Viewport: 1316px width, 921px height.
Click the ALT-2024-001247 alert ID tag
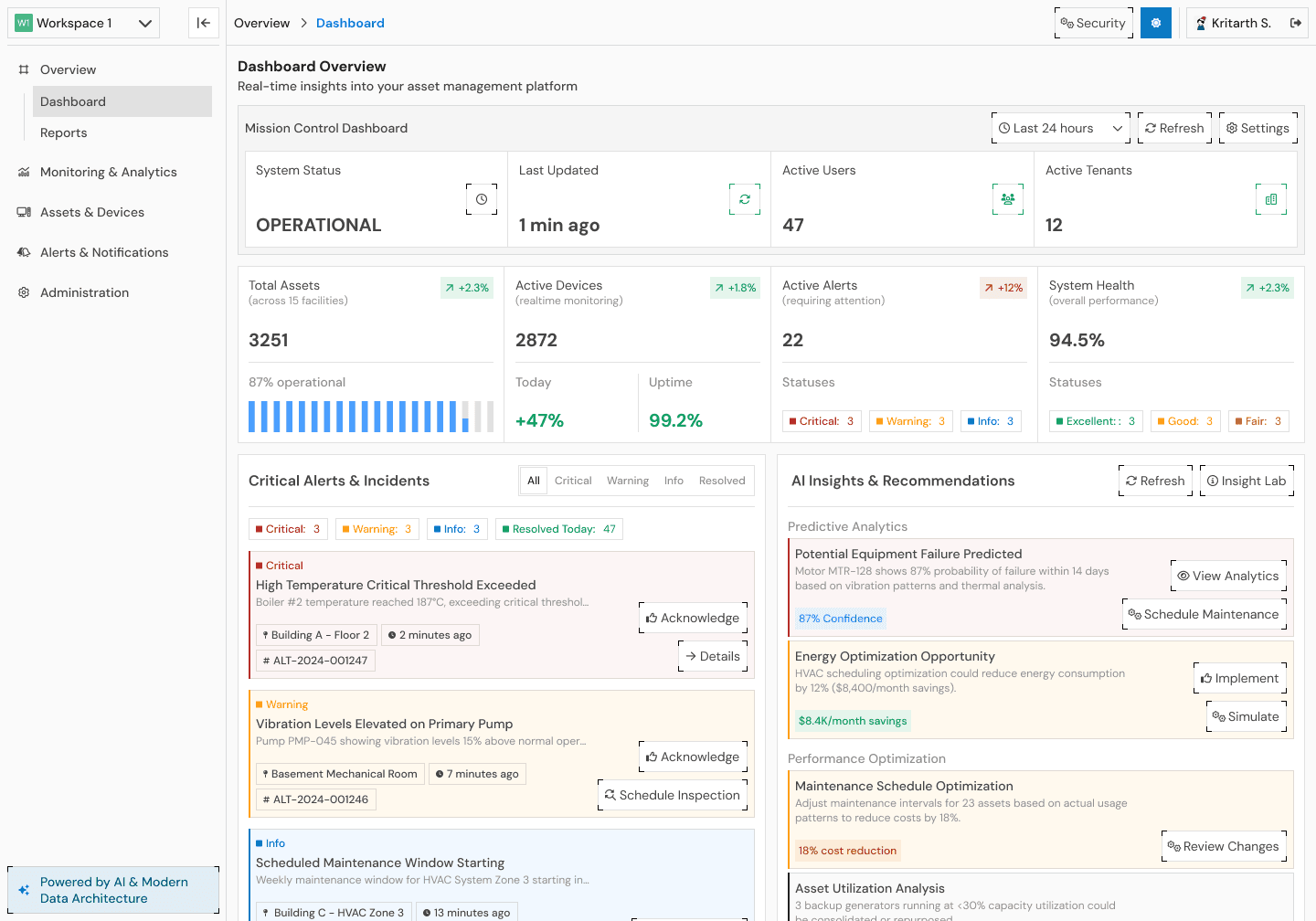click(x=315, y=661)
